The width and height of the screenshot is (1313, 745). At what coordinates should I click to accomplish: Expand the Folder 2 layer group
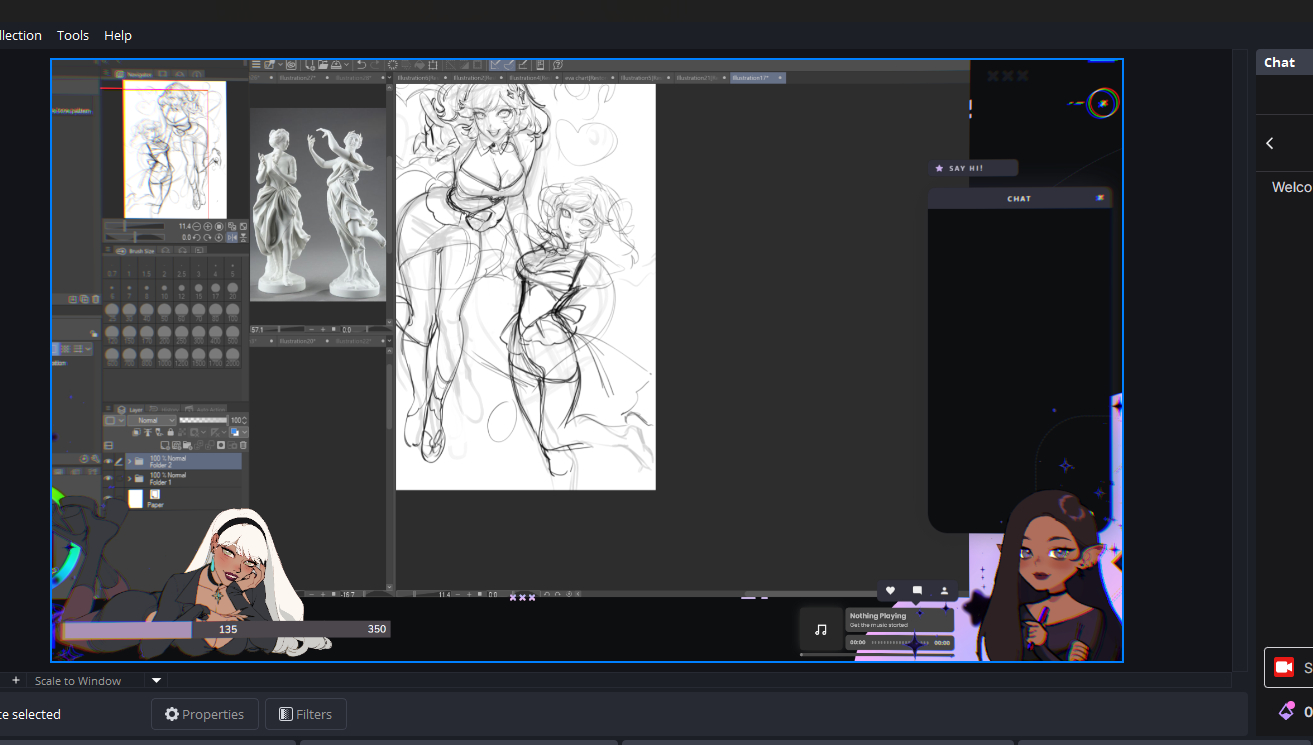128,461
